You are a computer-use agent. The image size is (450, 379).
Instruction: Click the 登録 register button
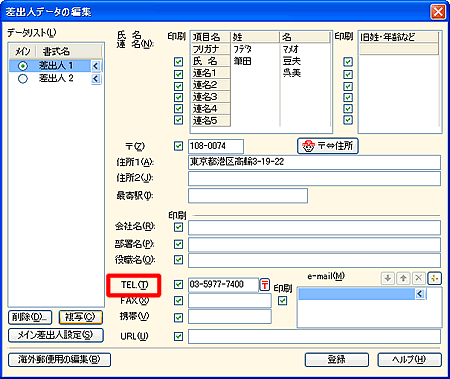[x=337, y=359]
